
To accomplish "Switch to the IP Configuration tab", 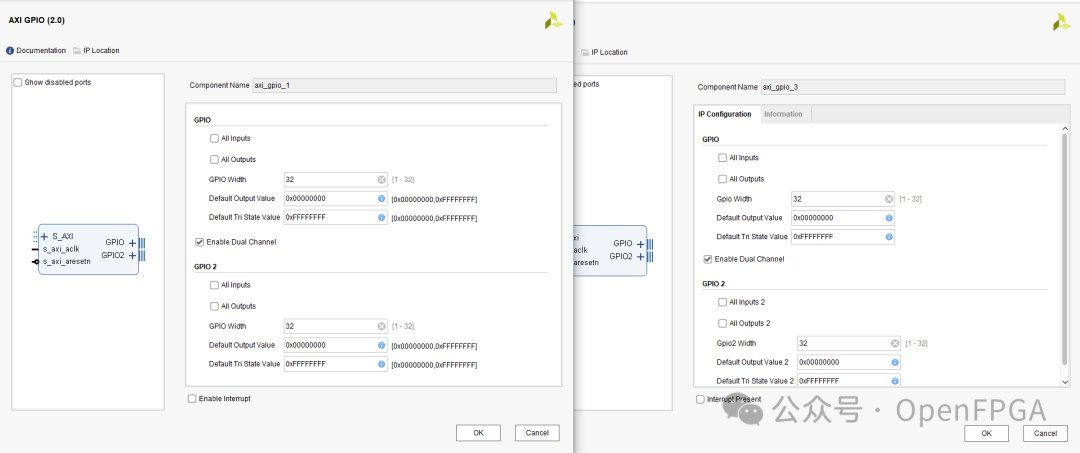I will (726, 114).
